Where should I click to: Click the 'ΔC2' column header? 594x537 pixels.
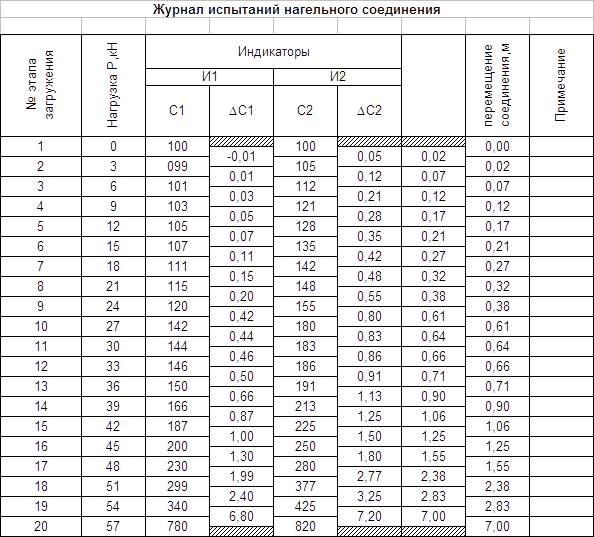pyautogui.click(x=369, y=111)
